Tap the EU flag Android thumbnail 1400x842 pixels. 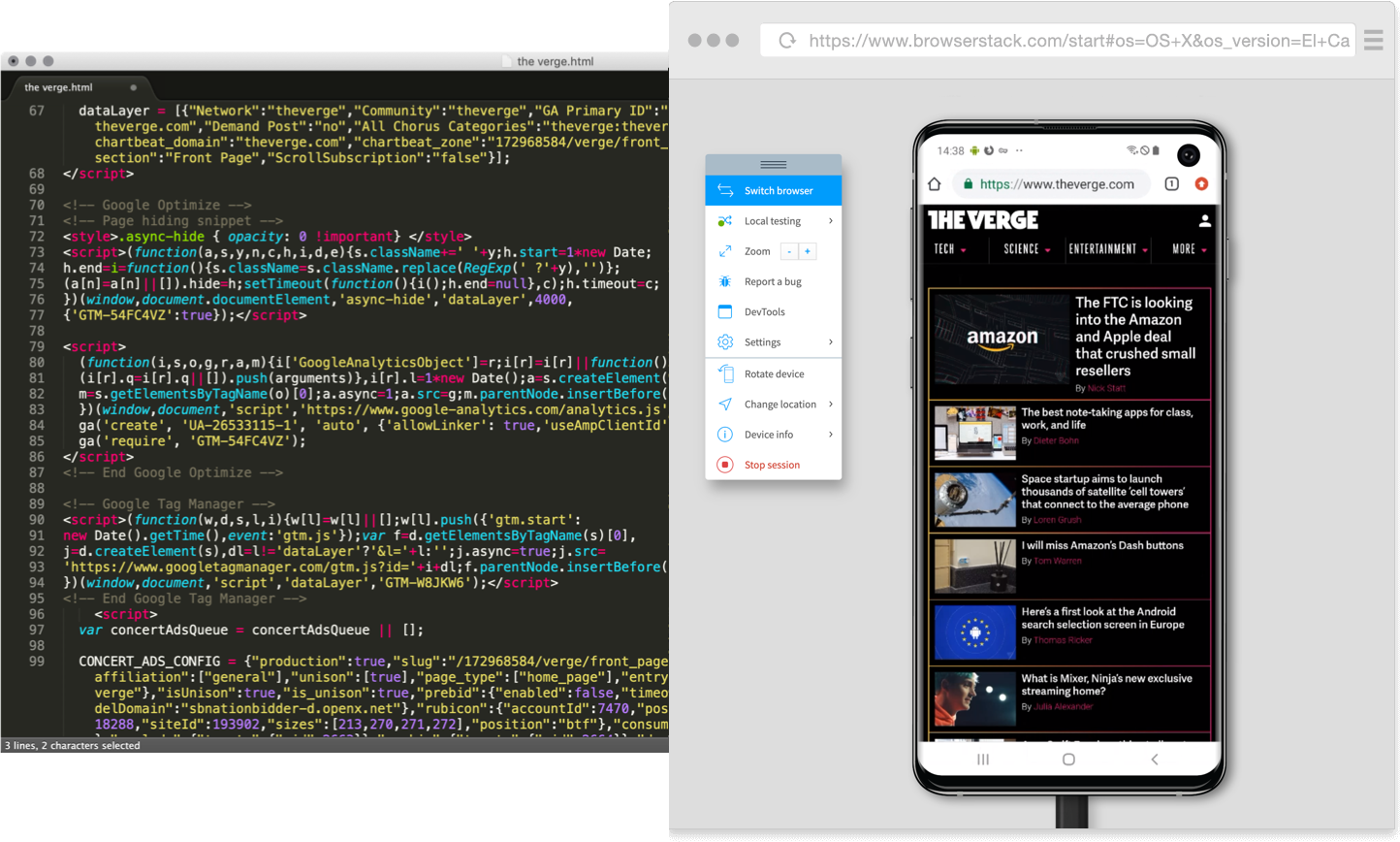pyautogui.click(x=974, y=632)
